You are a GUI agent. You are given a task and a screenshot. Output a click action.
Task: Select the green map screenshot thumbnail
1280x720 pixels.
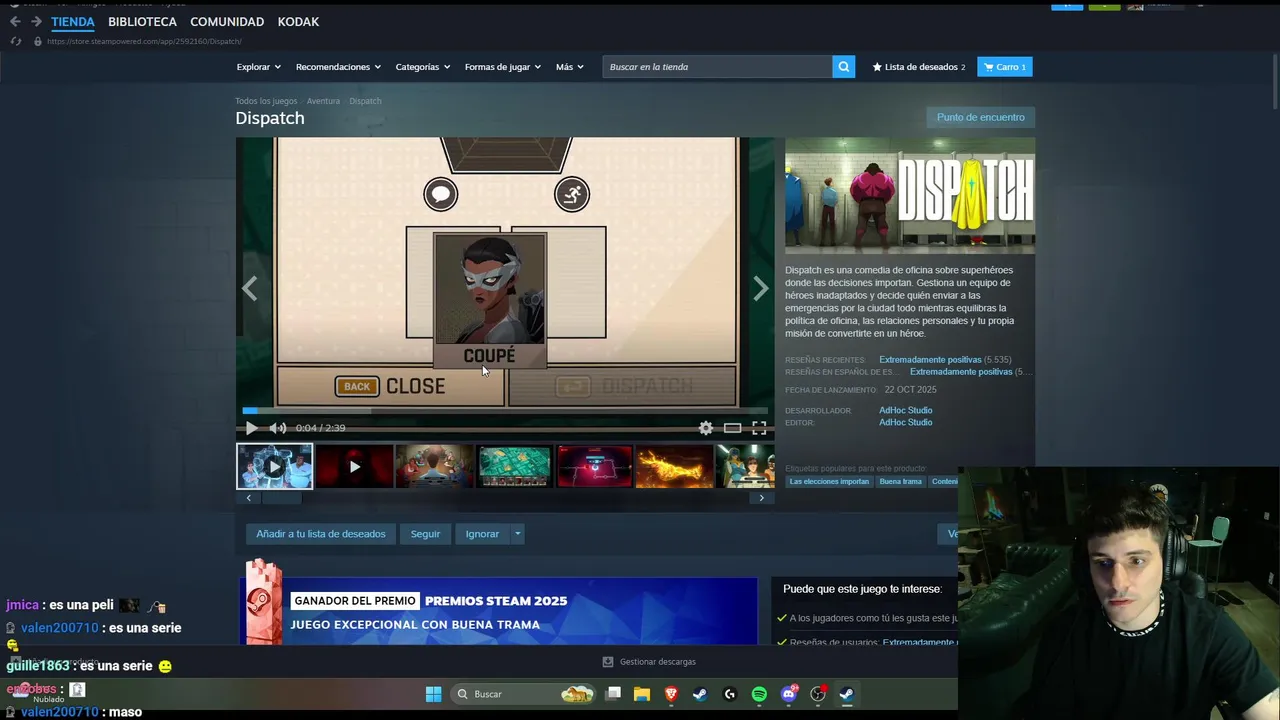click(x=514, y=467)
